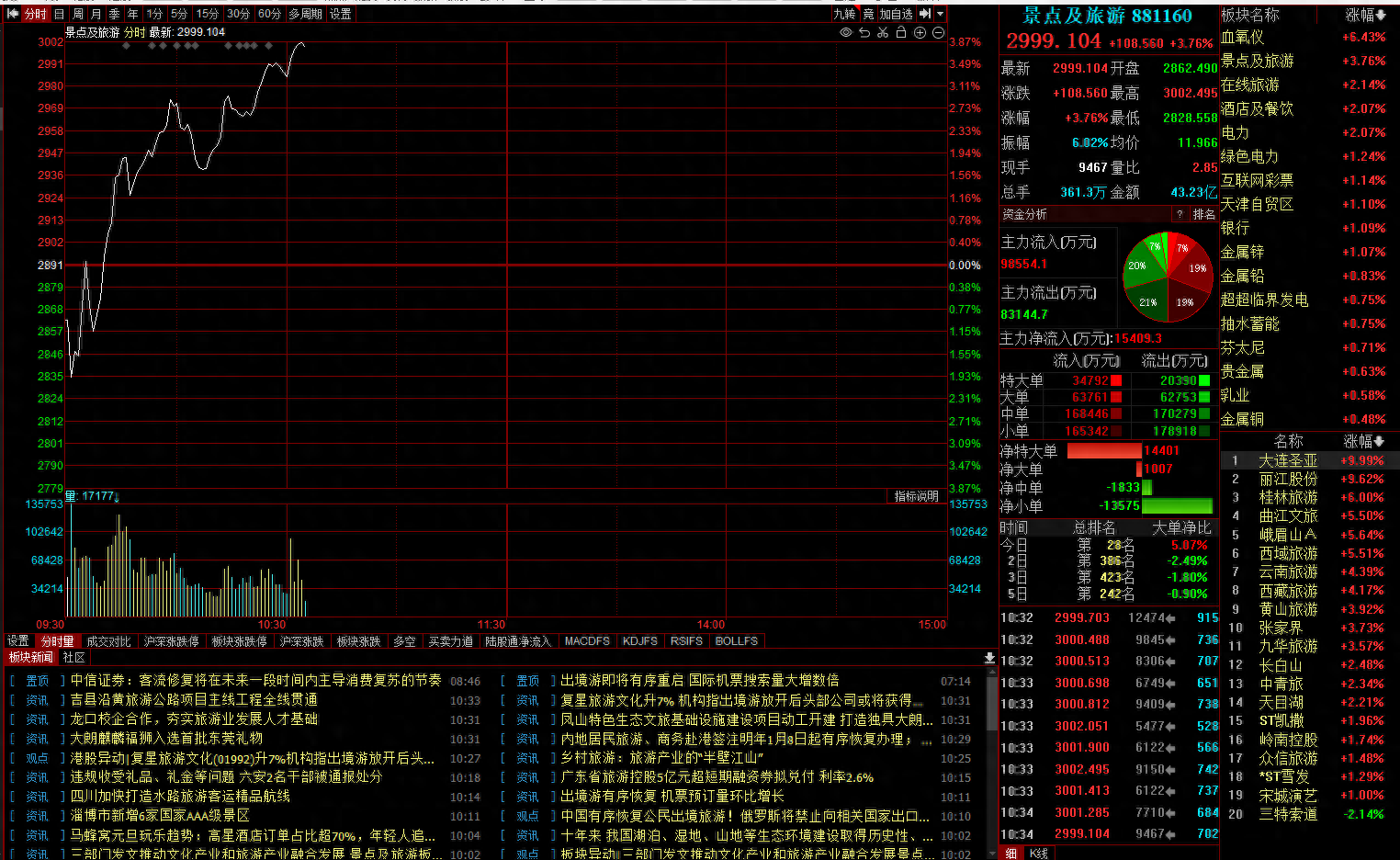The width and height of the screenshot is (1400, 860).
Task: Toggle chart visibility eye icon
Action: pyautogui.click(x=846, y=32)
